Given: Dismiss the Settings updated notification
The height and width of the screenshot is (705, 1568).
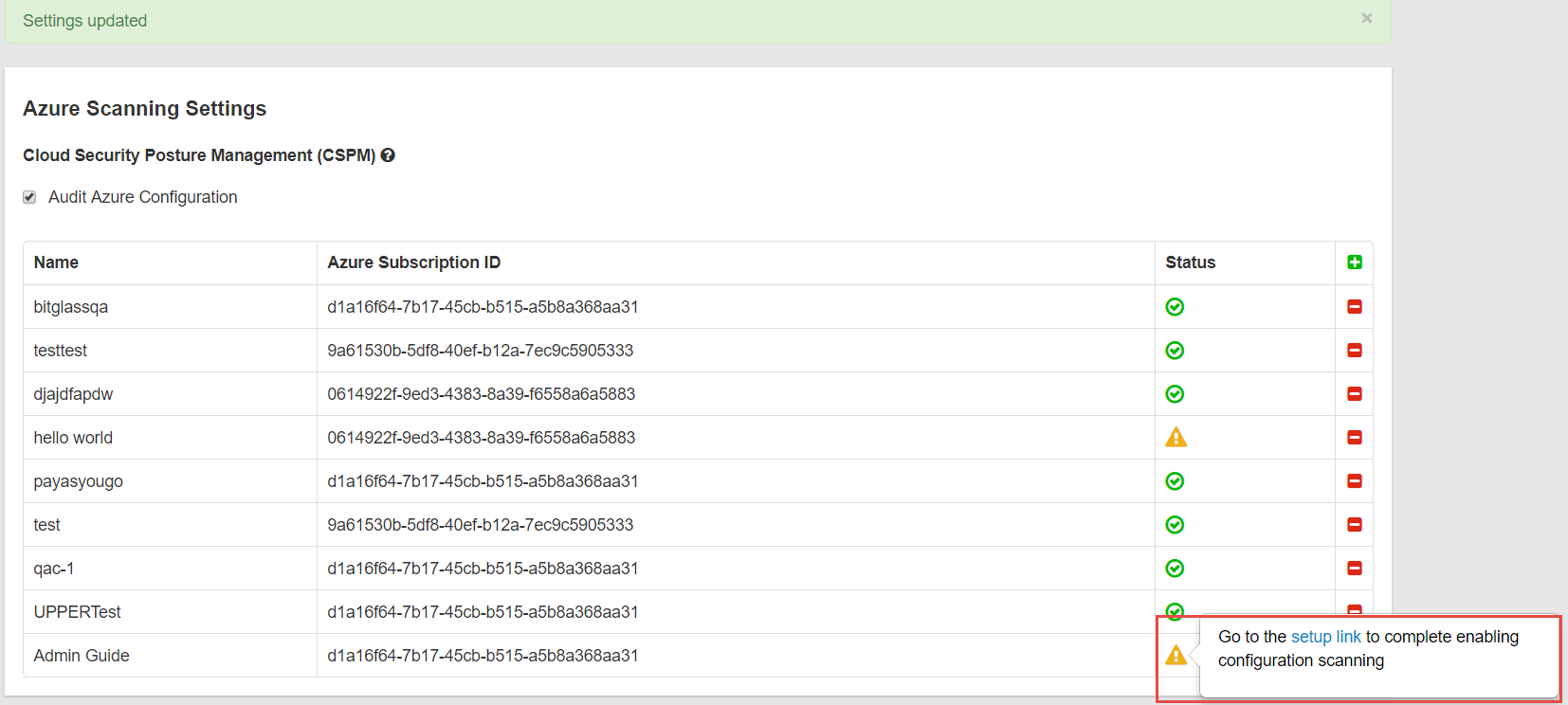Looking at the screenshot, I should coord(1366,18).
